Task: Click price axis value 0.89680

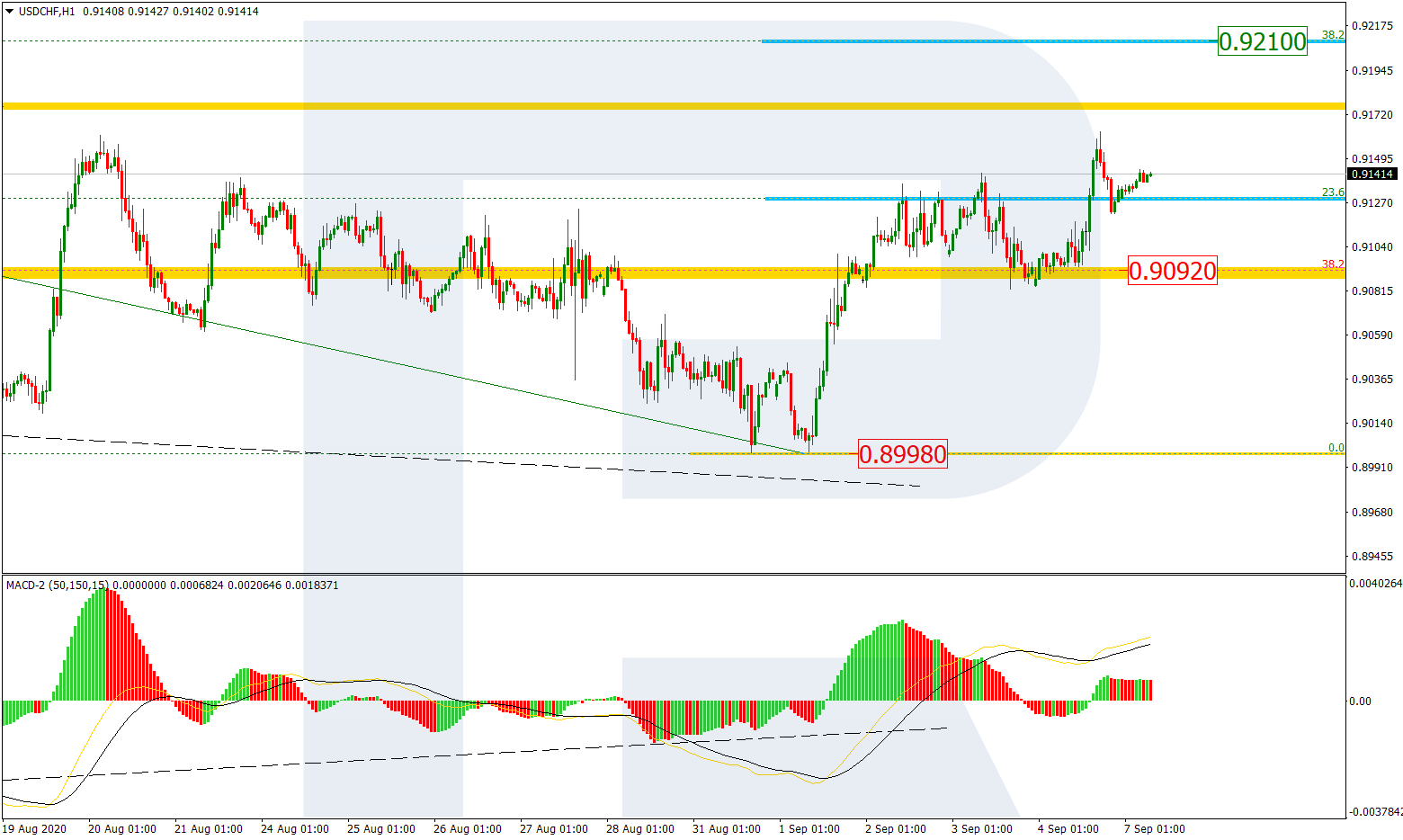Action: [x=1372, y=513]
